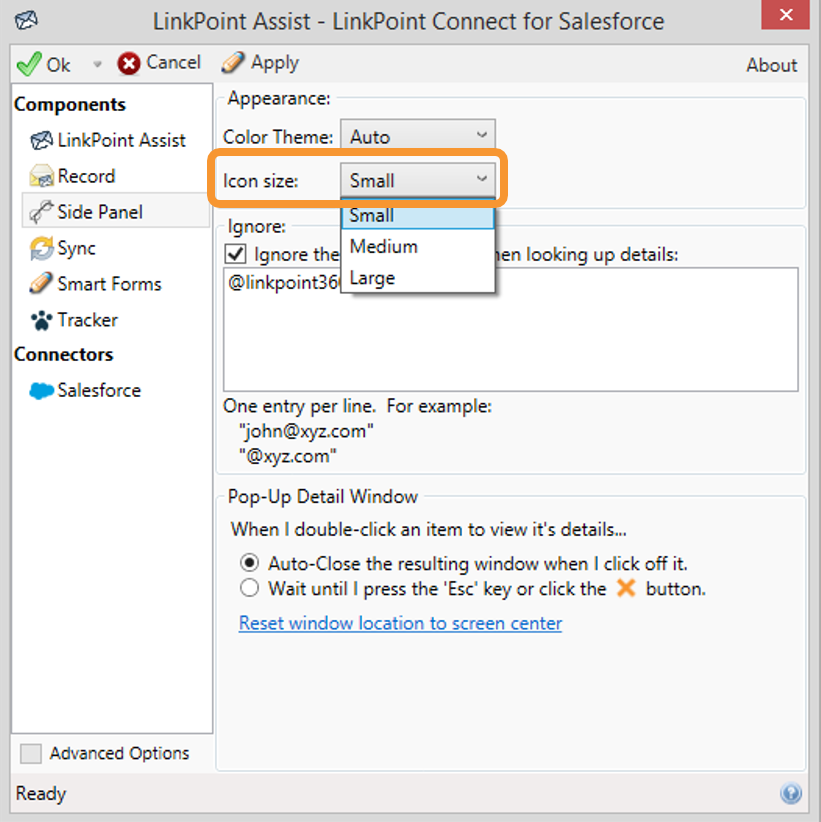Screen dimensions: 821x822
Task: Select the Sync arrows icon
Action: pyautogui.click(x=41, y=248)
